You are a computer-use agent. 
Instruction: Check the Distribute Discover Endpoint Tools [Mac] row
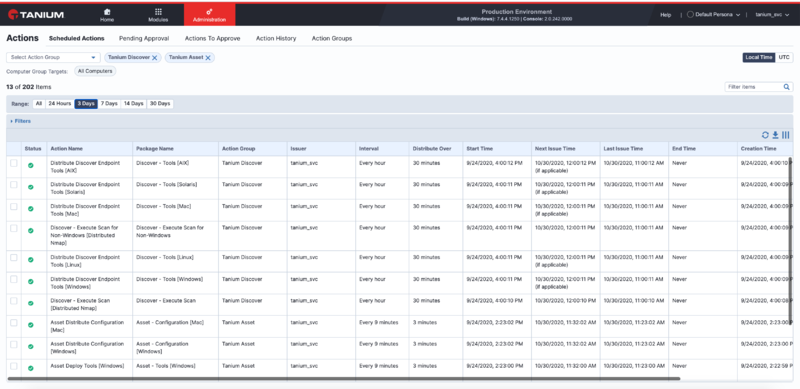click(14, 206)
